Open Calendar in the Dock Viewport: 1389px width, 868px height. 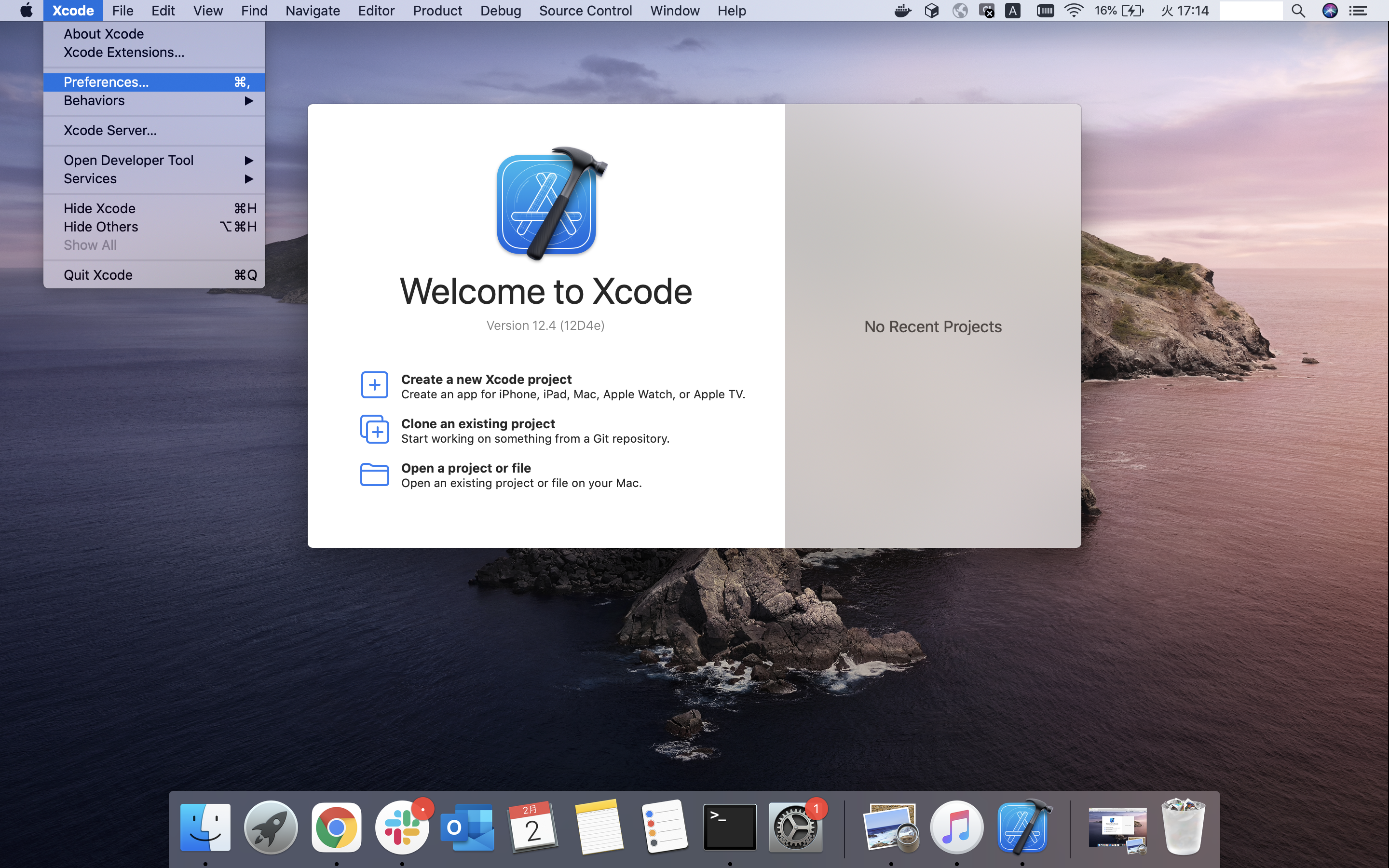click(533, 827)
